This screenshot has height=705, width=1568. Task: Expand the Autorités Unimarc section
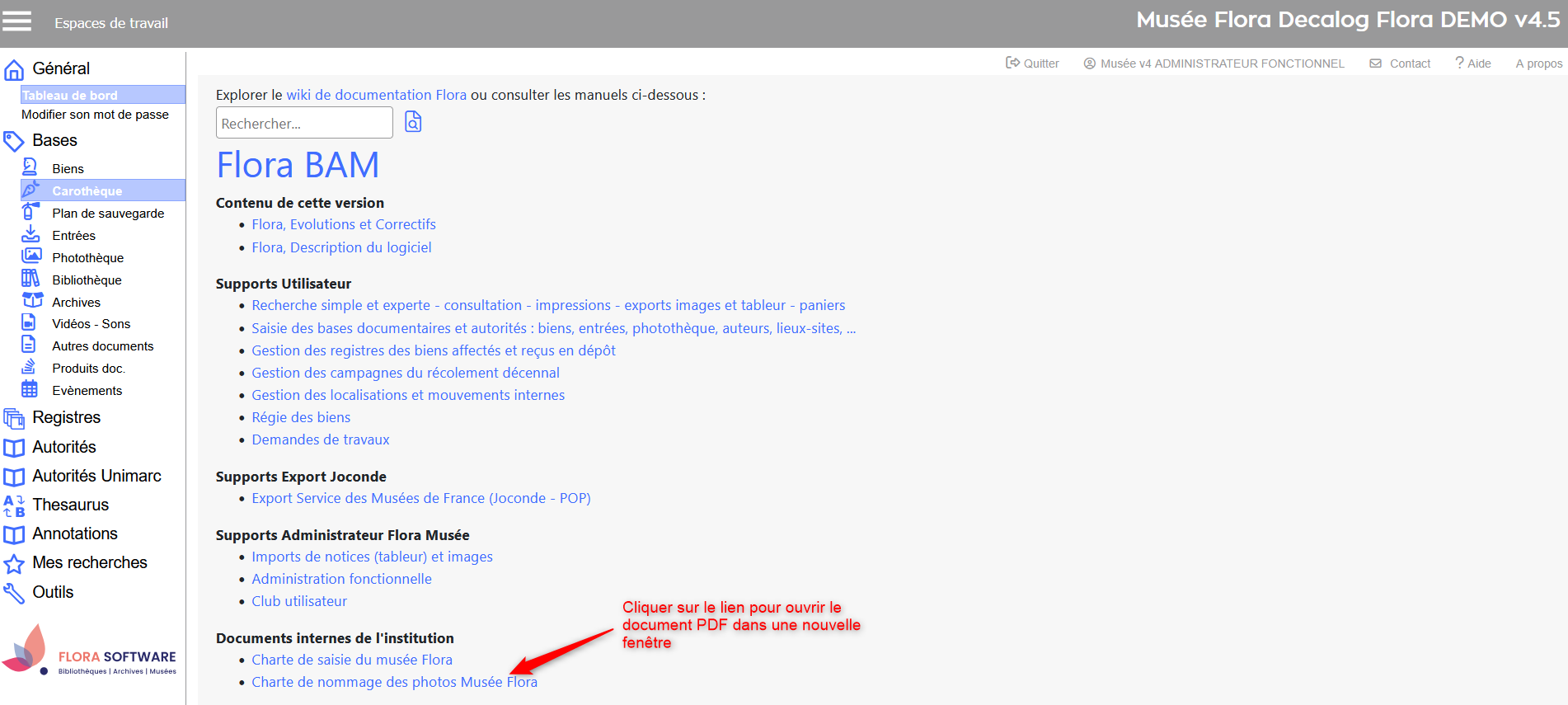(96, 477)
